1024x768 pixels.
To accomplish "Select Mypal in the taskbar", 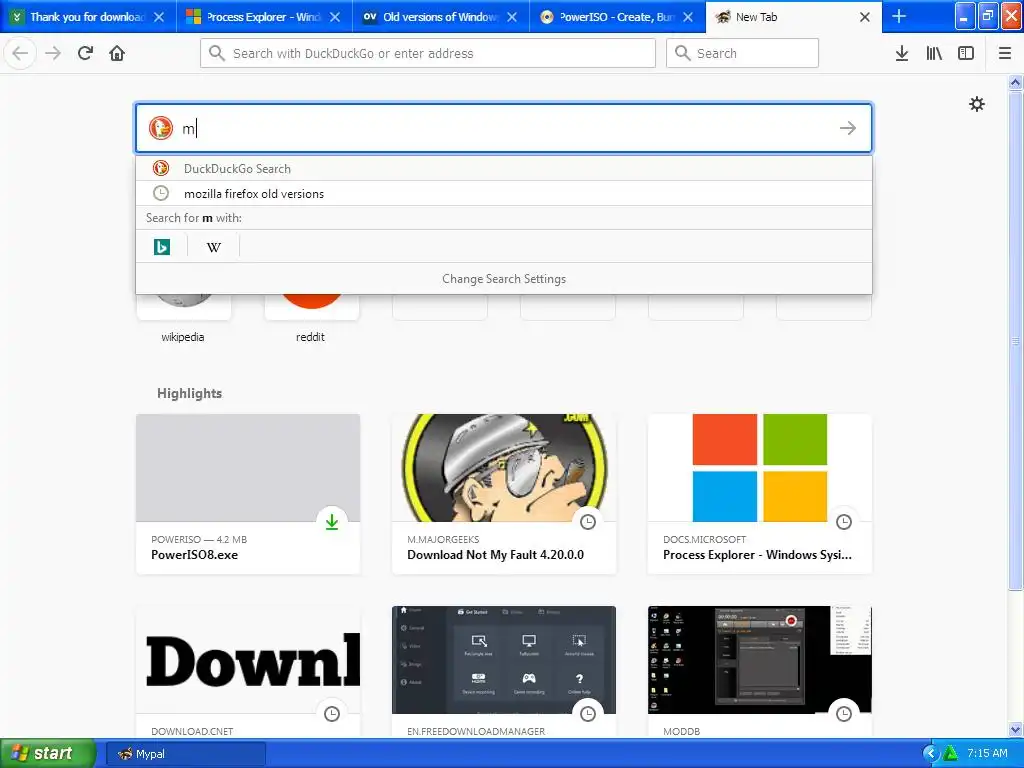I will (x=186, y=754).
